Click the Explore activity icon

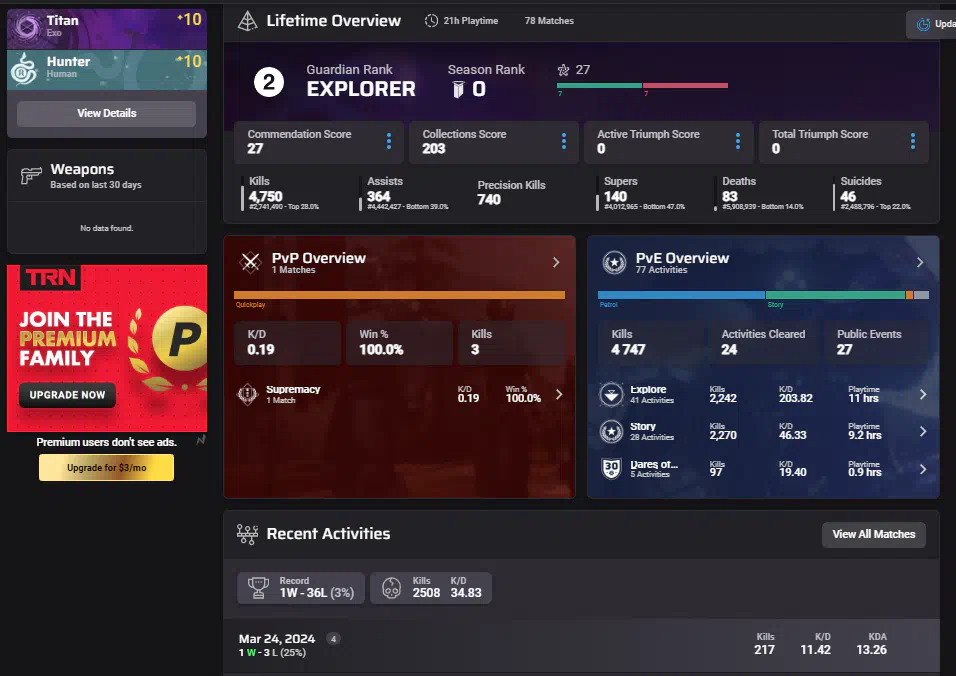[611, 394]
